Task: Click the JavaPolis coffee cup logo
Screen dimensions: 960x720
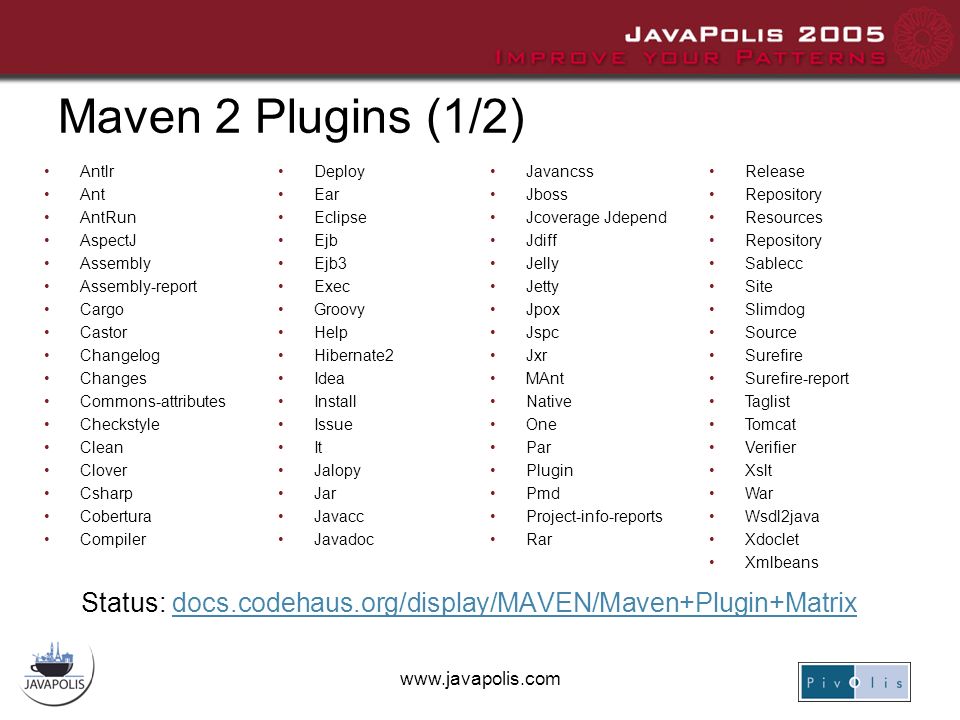Action: 56,673
